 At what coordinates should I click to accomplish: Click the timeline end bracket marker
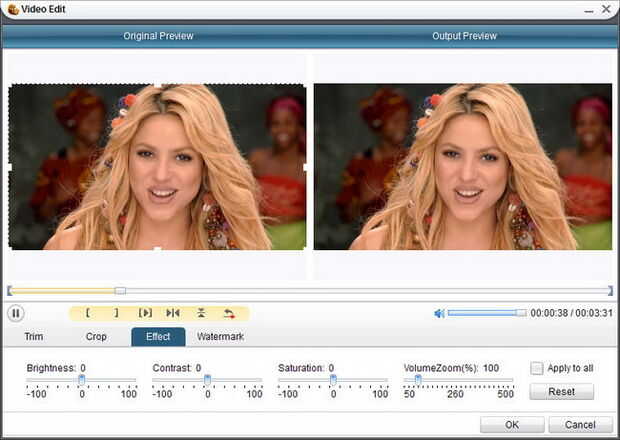610,291
